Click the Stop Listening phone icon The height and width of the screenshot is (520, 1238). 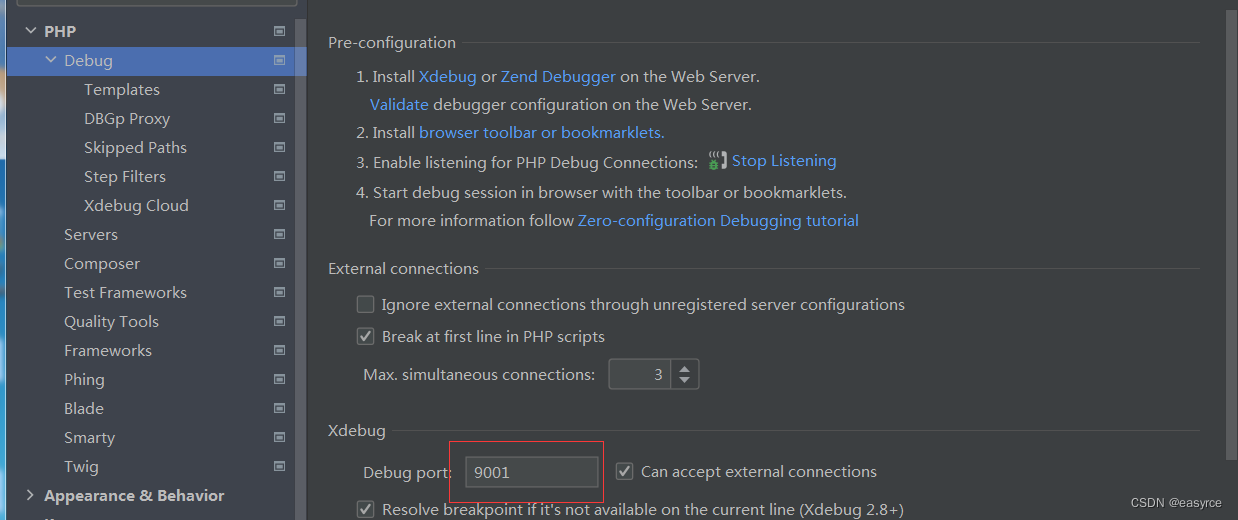(716, 160)
